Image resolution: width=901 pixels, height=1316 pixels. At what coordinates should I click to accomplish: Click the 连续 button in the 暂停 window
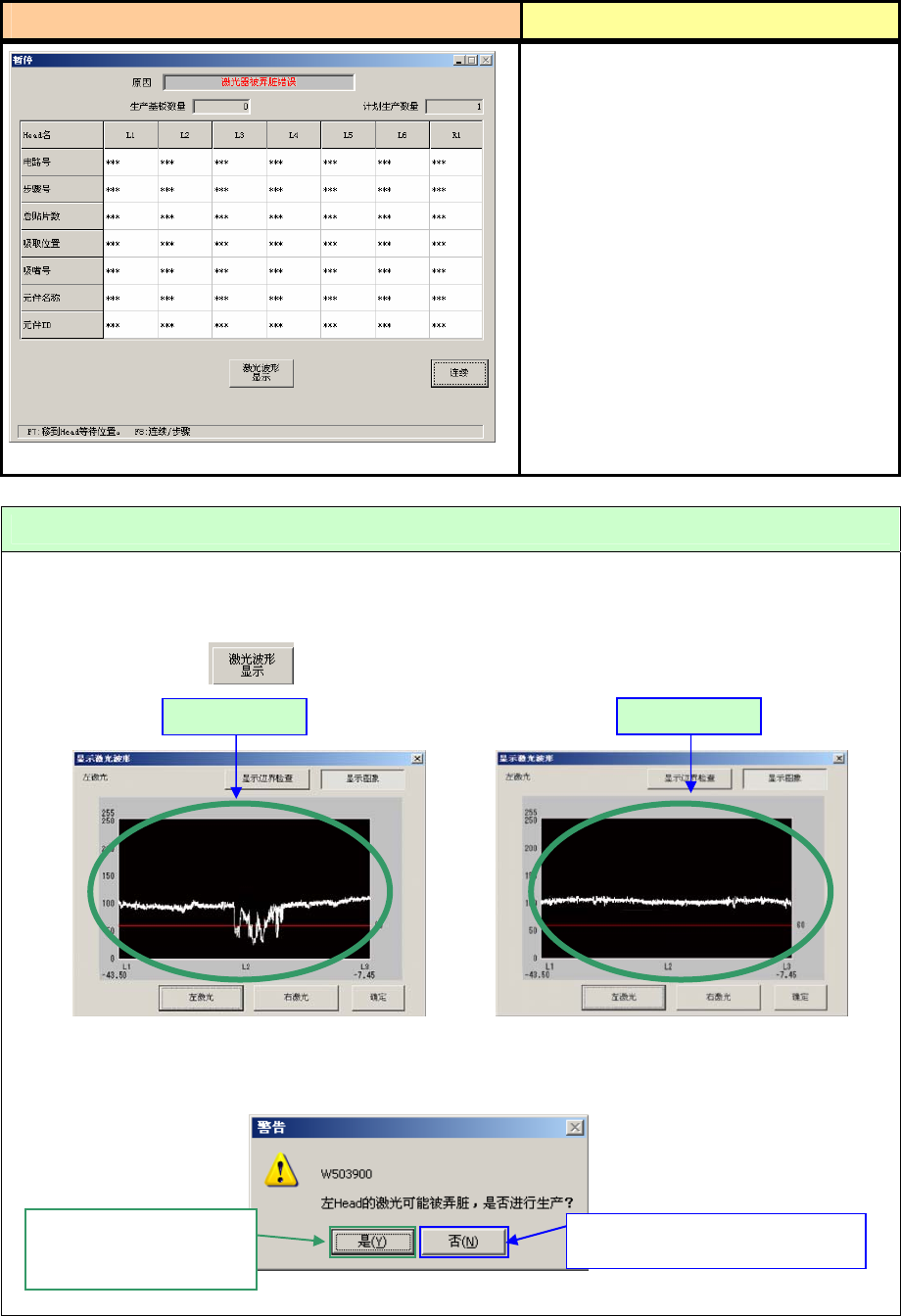(459, 373)
